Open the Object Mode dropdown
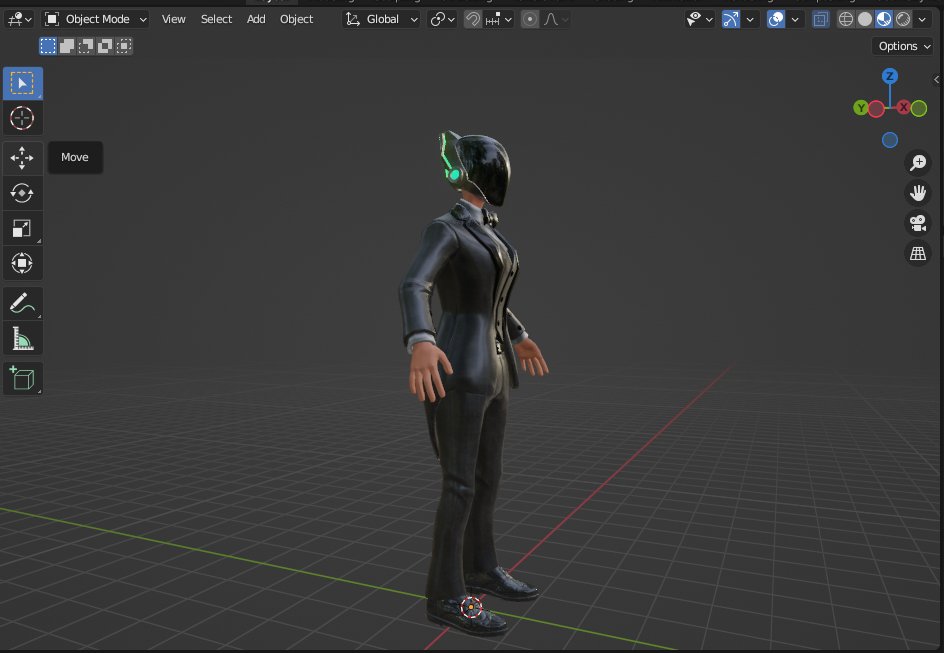944x653 pixels. (x=96, y=19)
